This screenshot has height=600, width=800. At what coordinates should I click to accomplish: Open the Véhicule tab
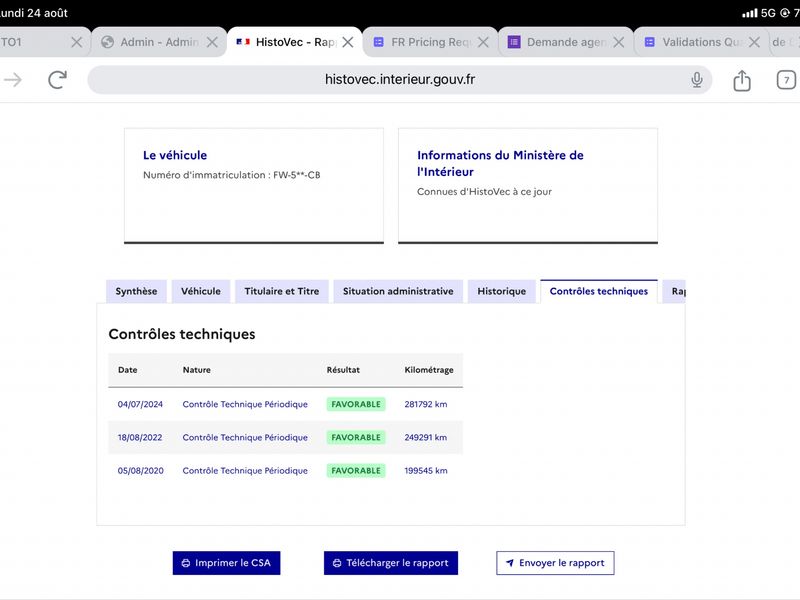point(201,291)
